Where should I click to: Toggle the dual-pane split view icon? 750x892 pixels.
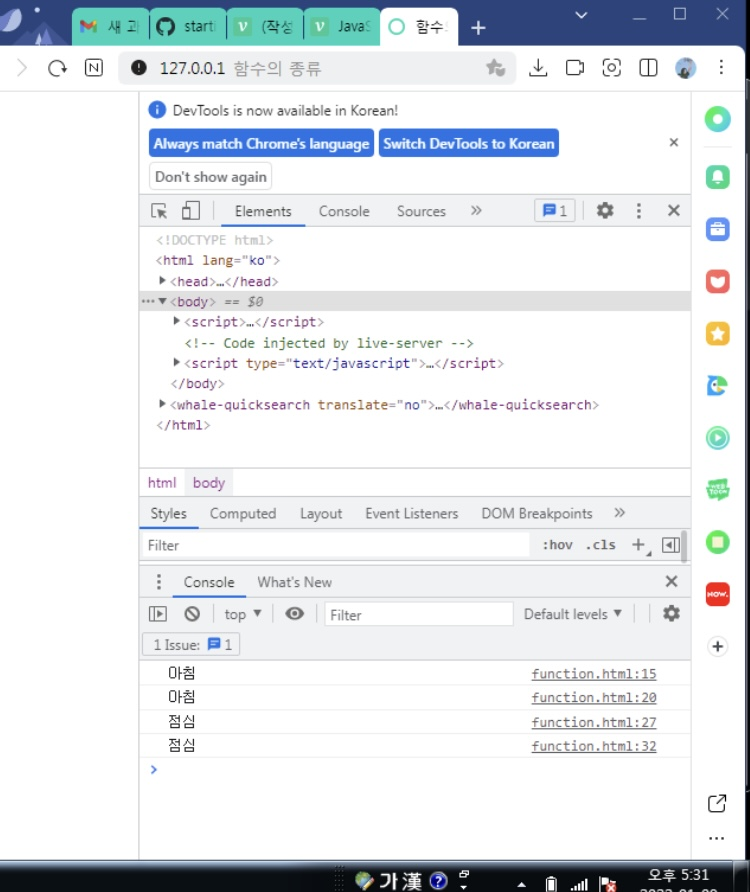tap(648, 68)
